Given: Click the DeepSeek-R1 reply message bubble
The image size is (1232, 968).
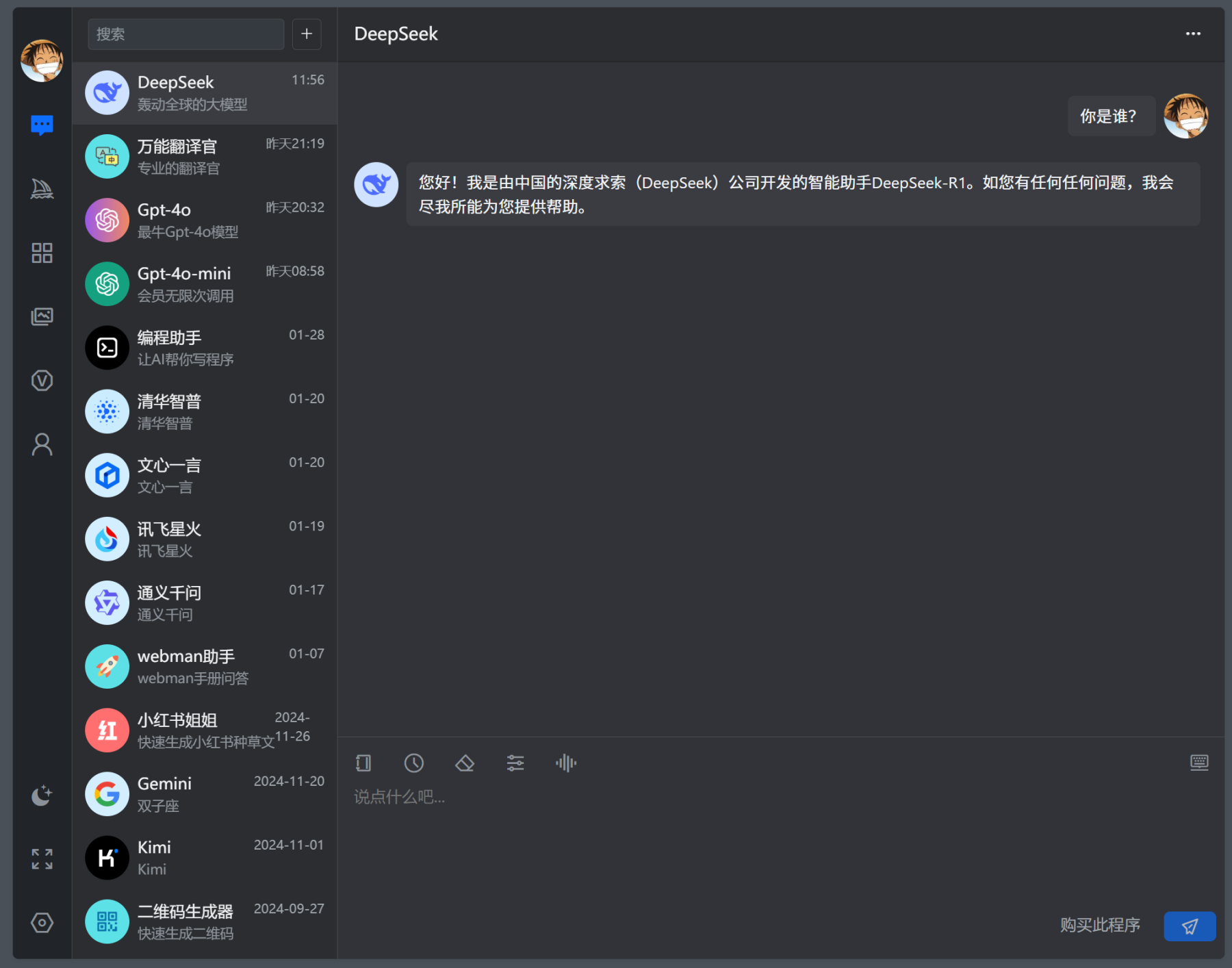Looking at the screenshot, I should coord(803,194).
